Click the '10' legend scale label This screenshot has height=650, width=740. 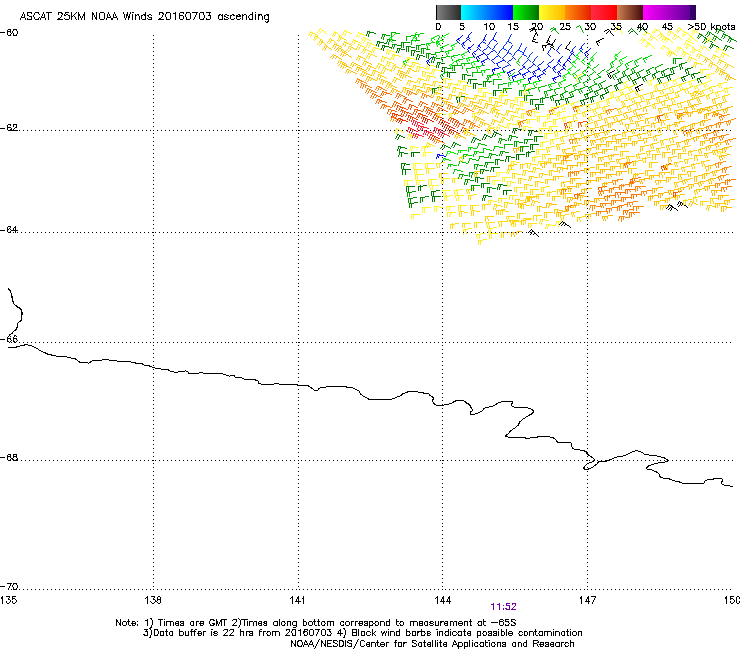point(489,27)
